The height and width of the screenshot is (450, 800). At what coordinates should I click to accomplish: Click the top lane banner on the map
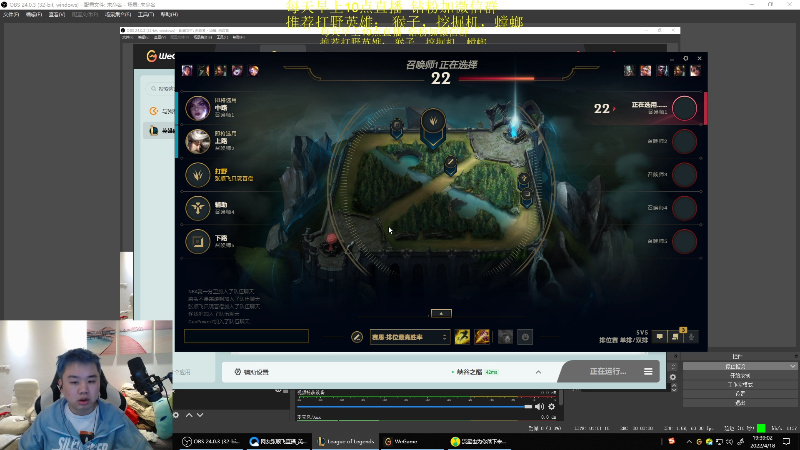tap(397, 129)
